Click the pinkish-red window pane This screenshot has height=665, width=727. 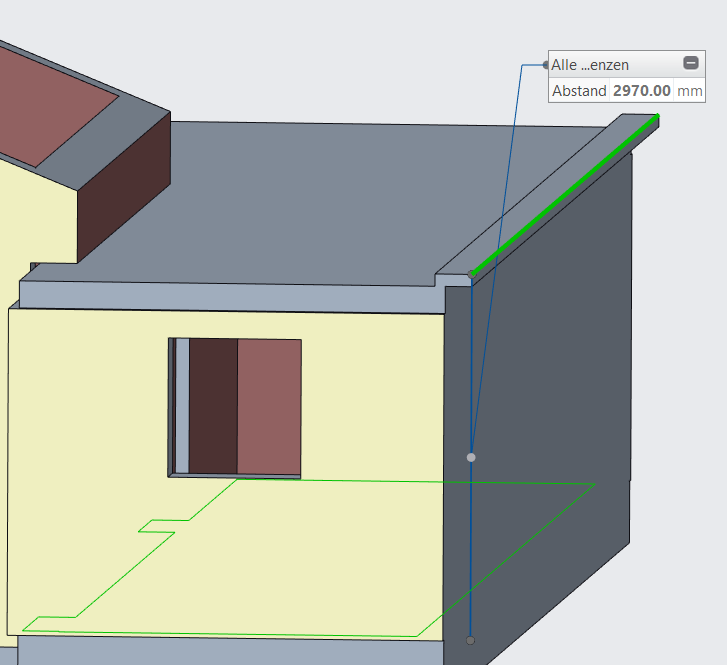pyautogui.click(x=268, y=405)
